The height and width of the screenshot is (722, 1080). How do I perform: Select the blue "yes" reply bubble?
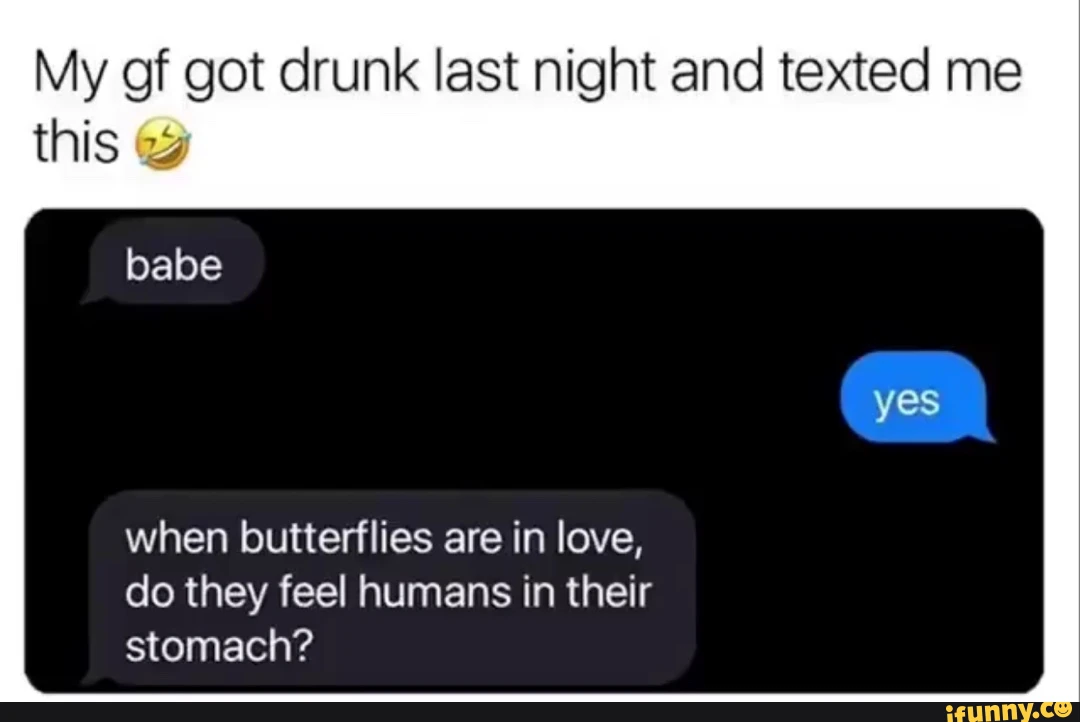[915, 398]
